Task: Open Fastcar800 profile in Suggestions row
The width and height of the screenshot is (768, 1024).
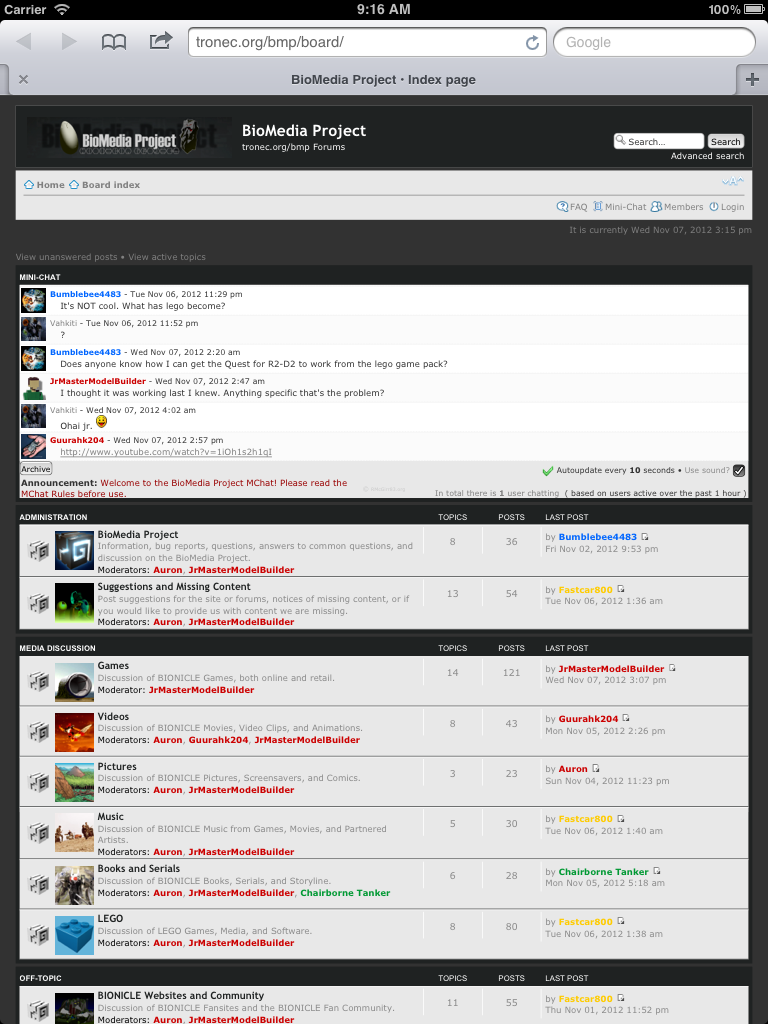Action: 585,590
